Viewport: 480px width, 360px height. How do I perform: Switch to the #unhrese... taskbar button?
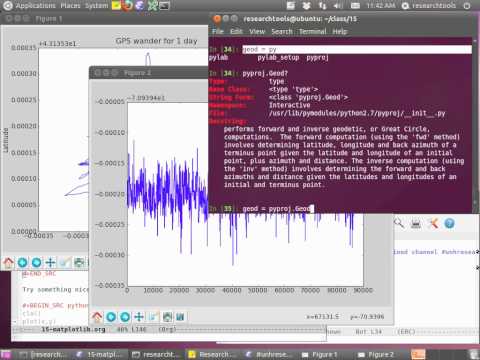(x=269, y=354)
